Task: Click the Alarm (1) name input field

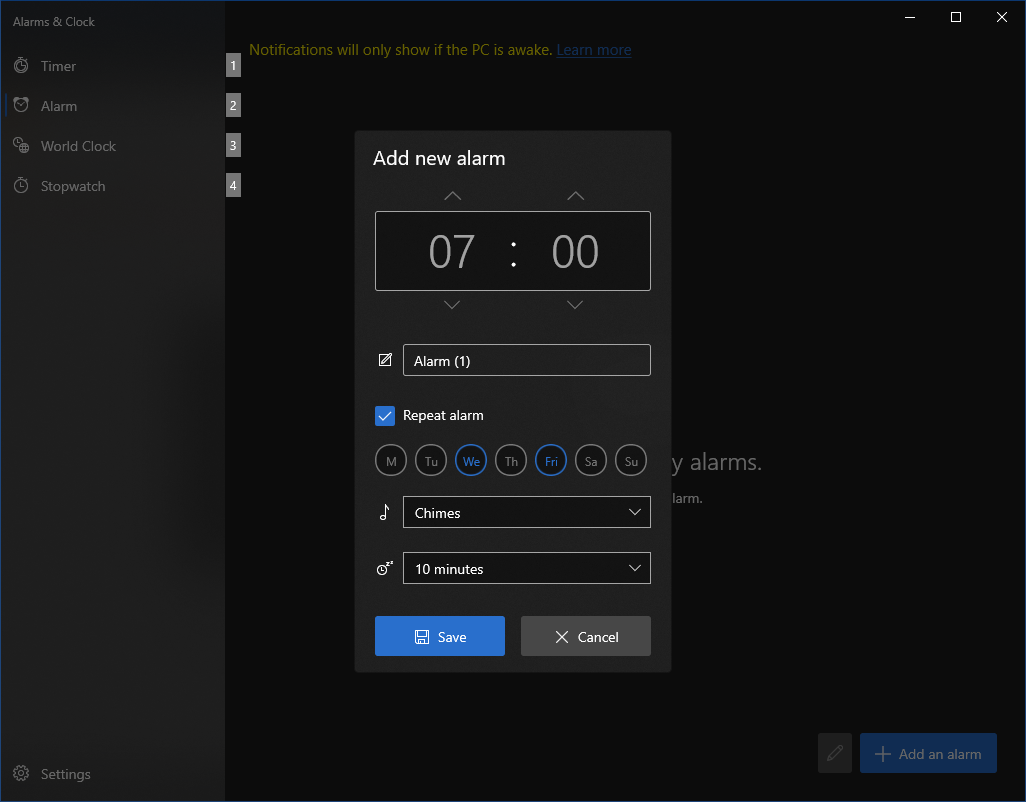Action: [527, 360]
